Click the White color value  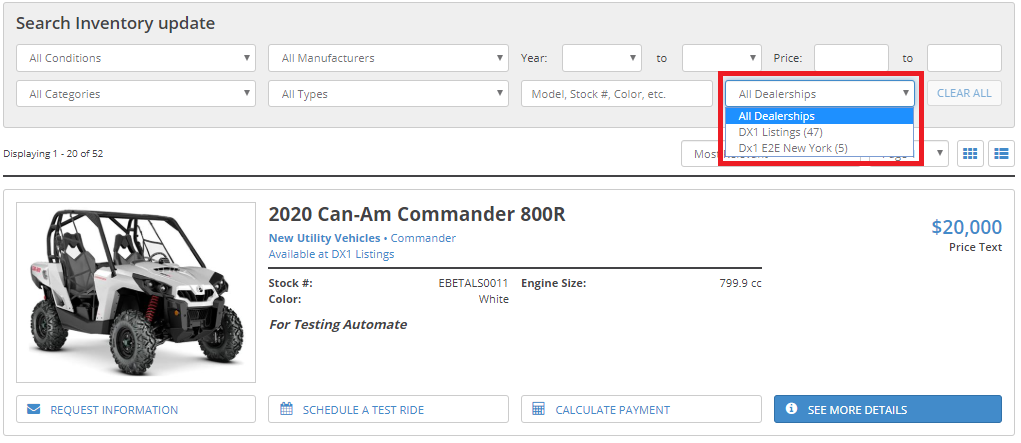(x=494, y=299)
